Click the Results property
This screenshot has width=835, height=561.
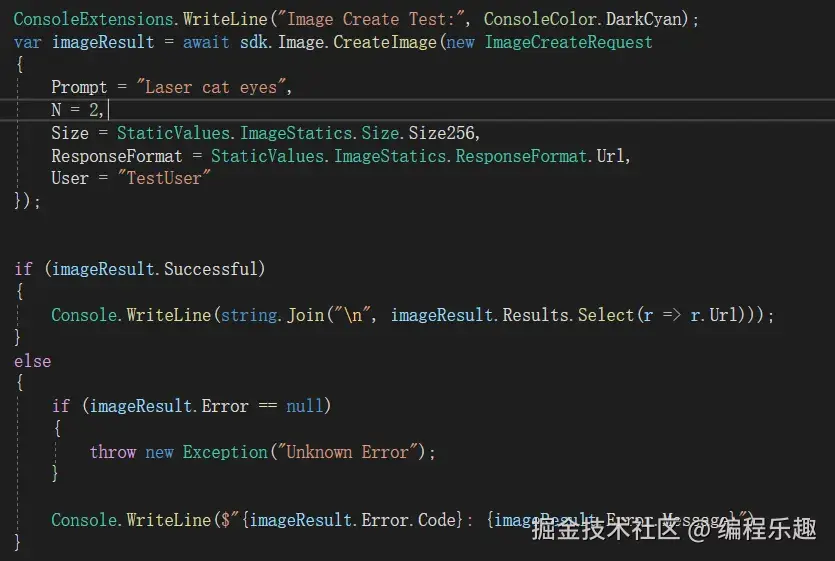coord(535,315)
